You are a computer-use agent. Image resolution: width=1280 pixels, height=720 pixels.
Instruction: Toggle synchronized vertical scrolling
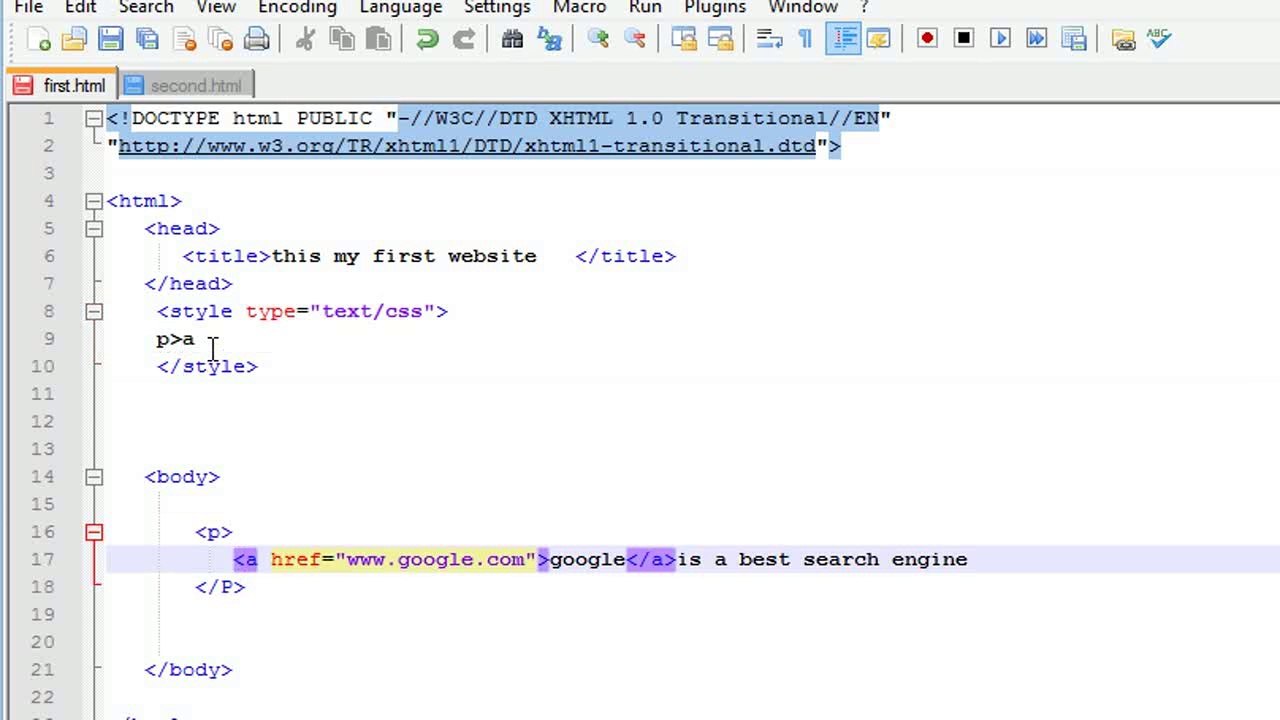684,39
